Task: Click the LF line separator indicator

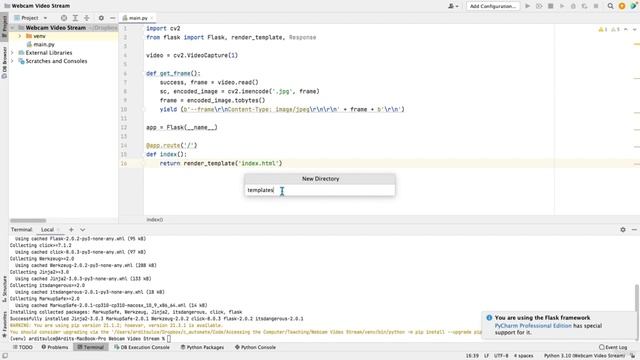Action: [x=487, y=356]
